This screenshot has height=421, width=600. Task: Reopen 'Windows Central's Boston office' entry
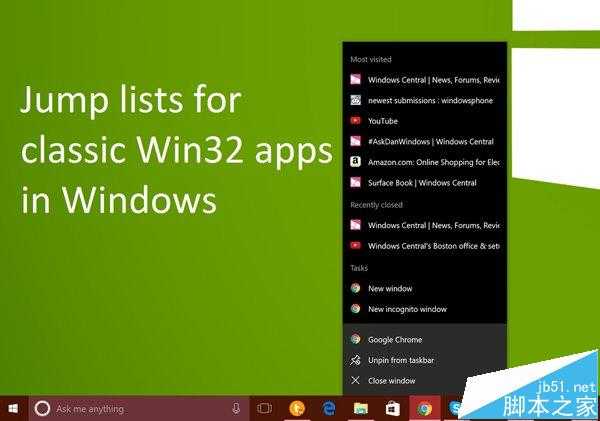coord(425,246)
